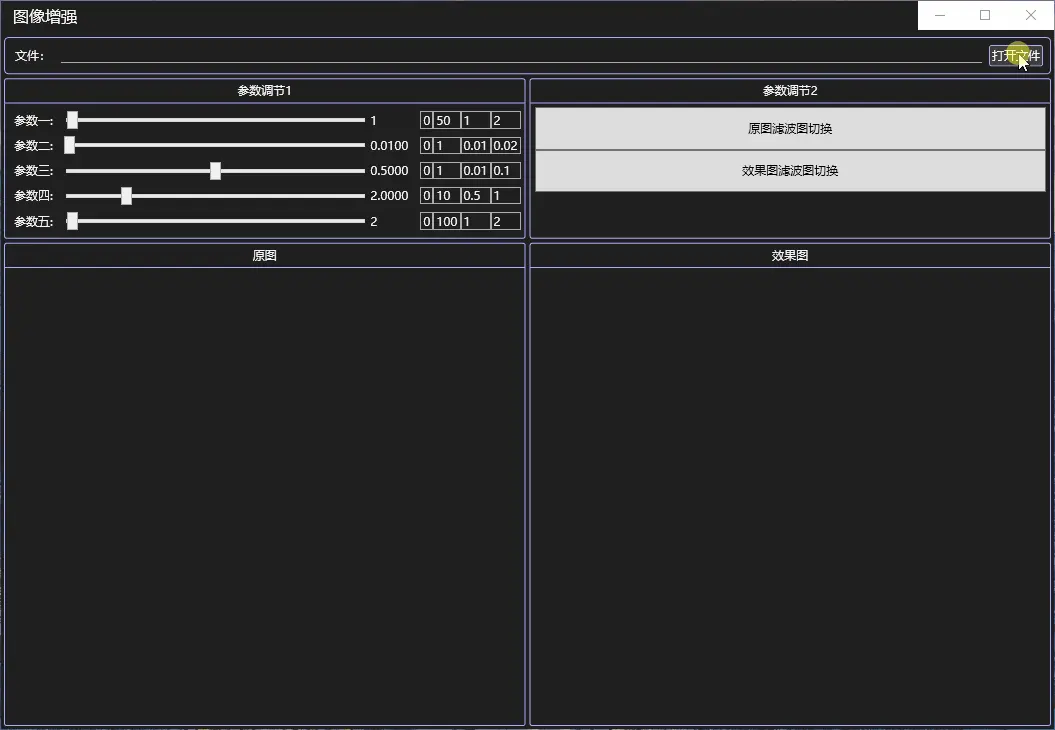Click 参数一 minimum field showing 0
1055x730 pixels.
click(427, 121)
